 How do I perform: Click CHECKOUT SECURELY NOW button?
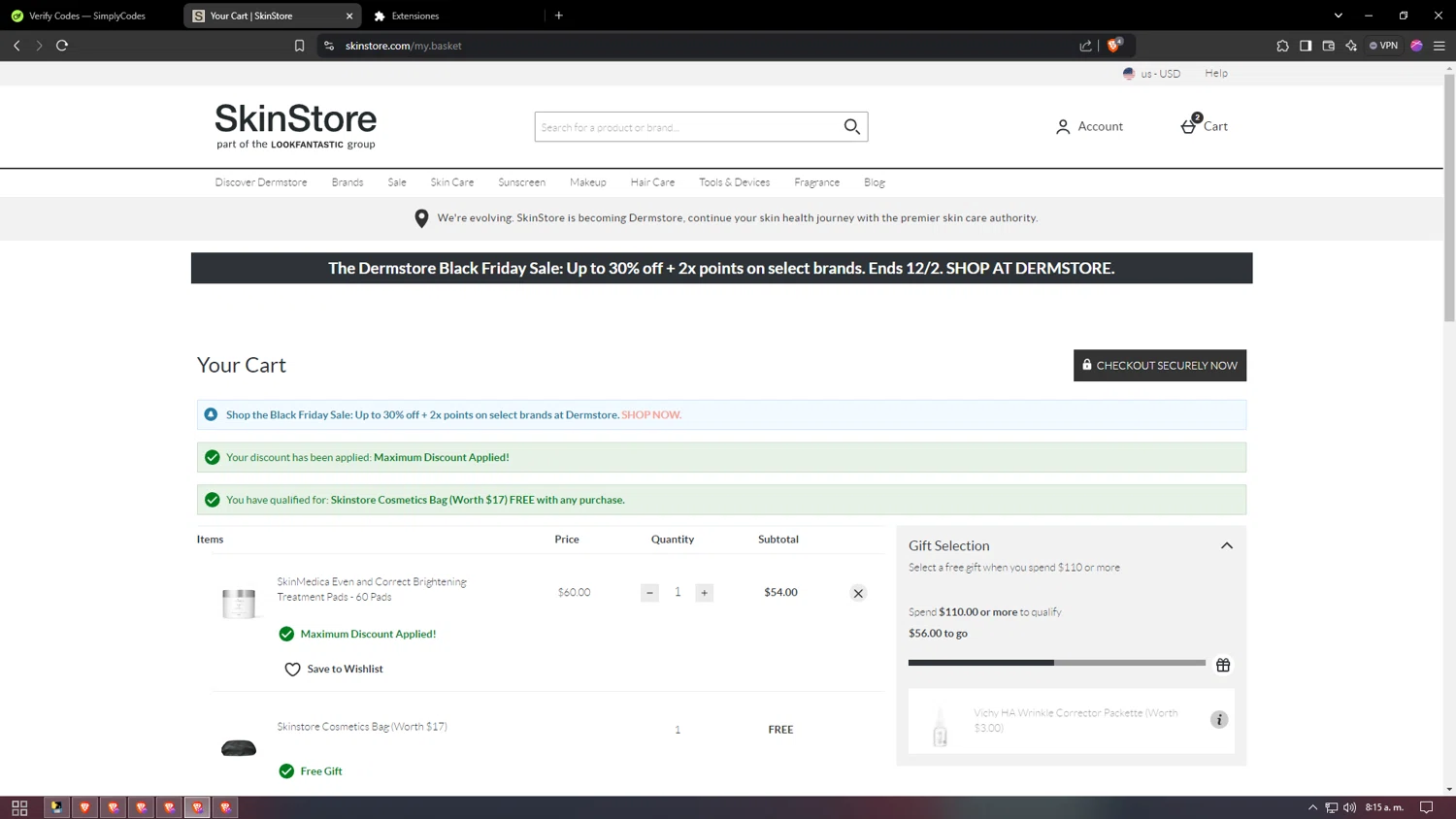pos(1160,366)
